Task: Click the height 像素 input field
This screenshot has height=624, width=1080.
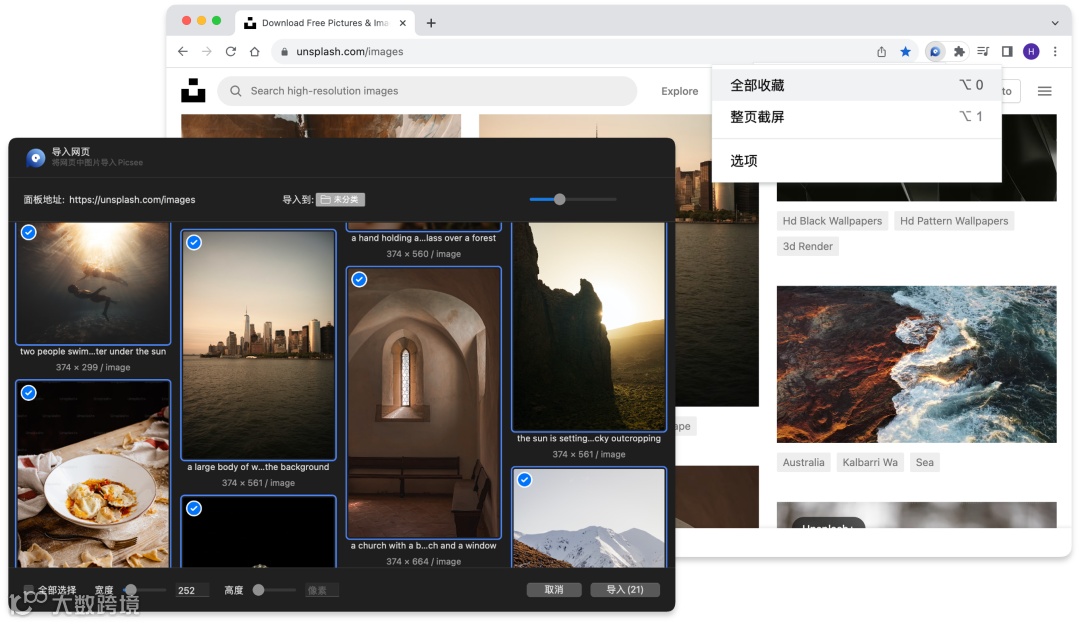Action: point(322,590)
